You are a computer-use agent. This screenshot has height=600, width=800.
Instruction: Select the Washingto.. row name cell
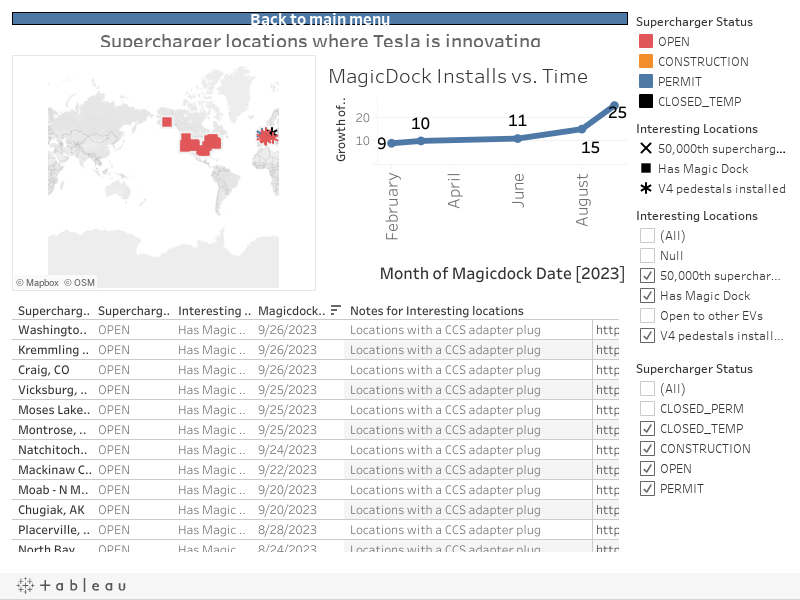(x=52, y=330)
